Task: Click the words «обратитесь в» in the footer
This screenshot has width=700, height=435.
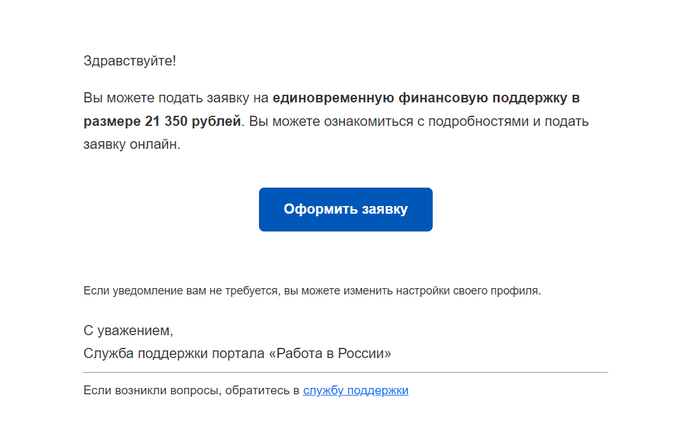Action: click(262, 391)
